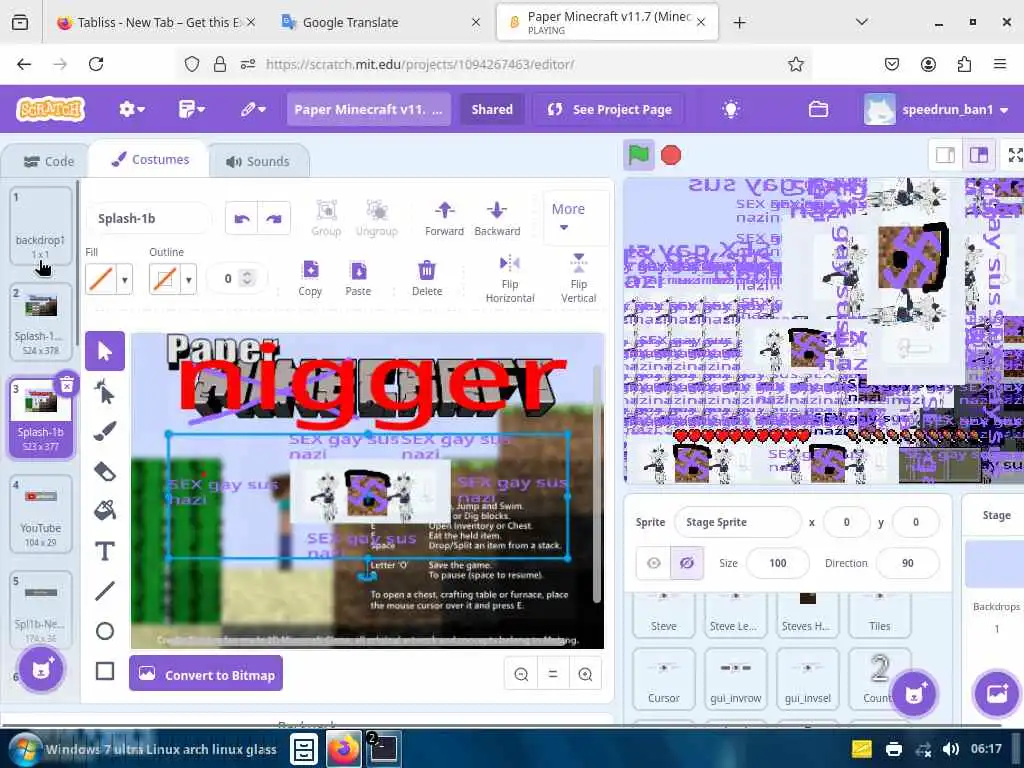Switch to small stage layout
Viewport: 1024px width, 768px height.
coord(945,155)
